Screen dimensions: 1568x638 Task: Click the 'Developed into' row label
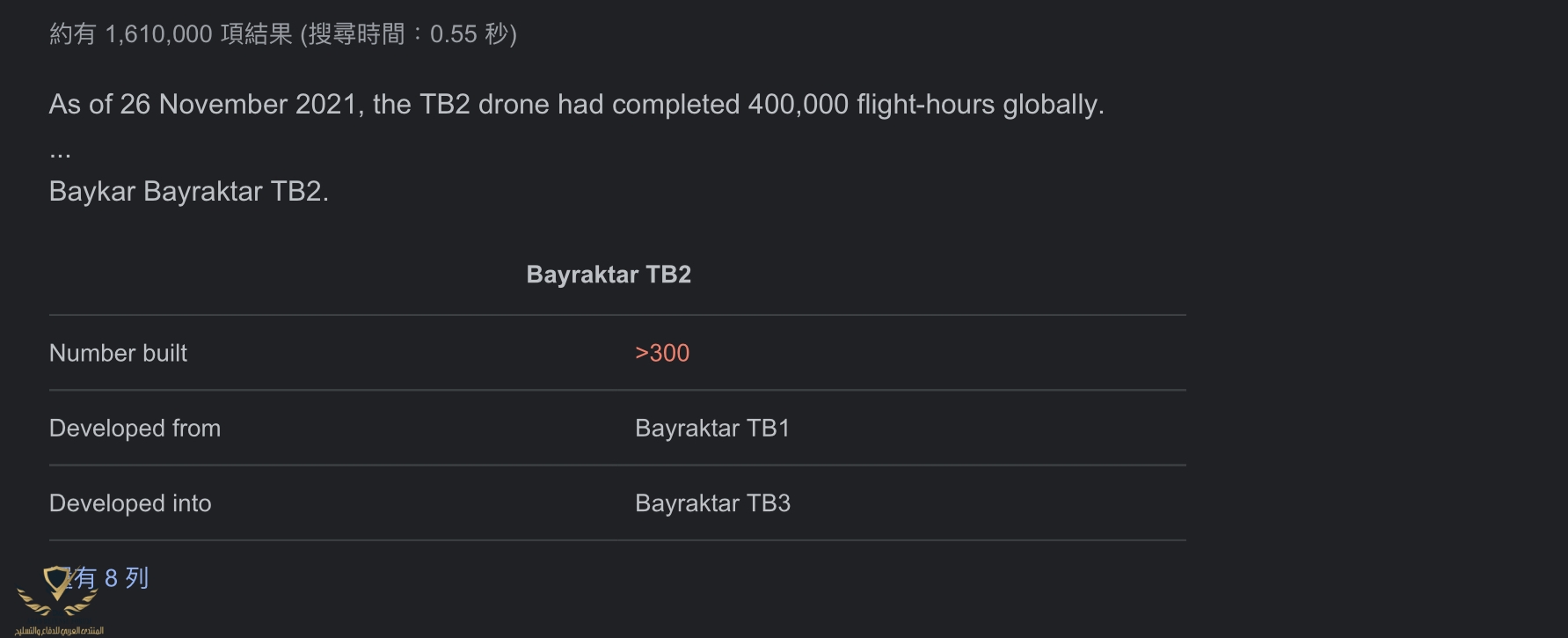130,503
